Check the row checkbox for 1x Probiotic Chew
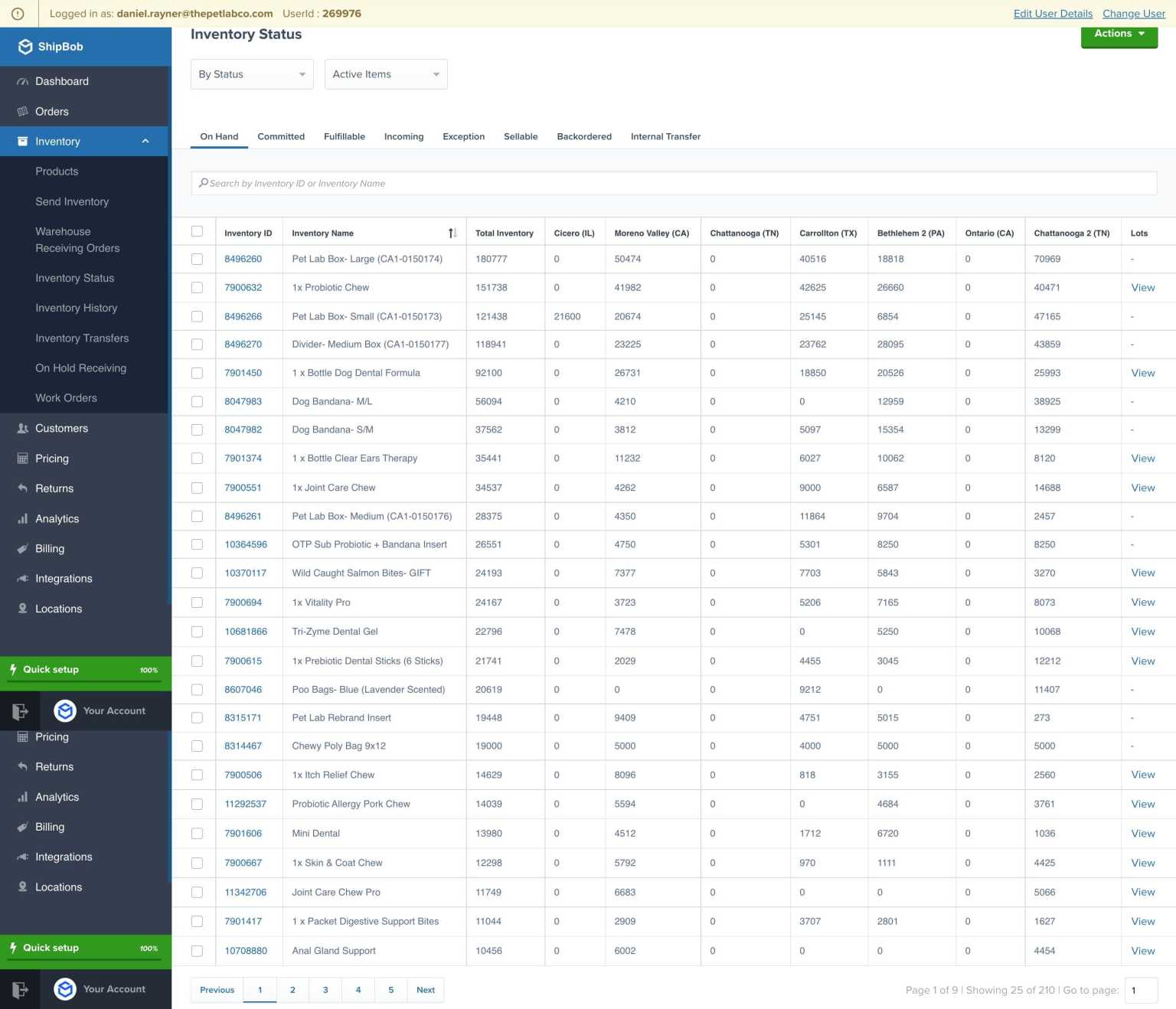Image resolution: width=1176 pixels, height=1009 pixels. tap(197, 287)
